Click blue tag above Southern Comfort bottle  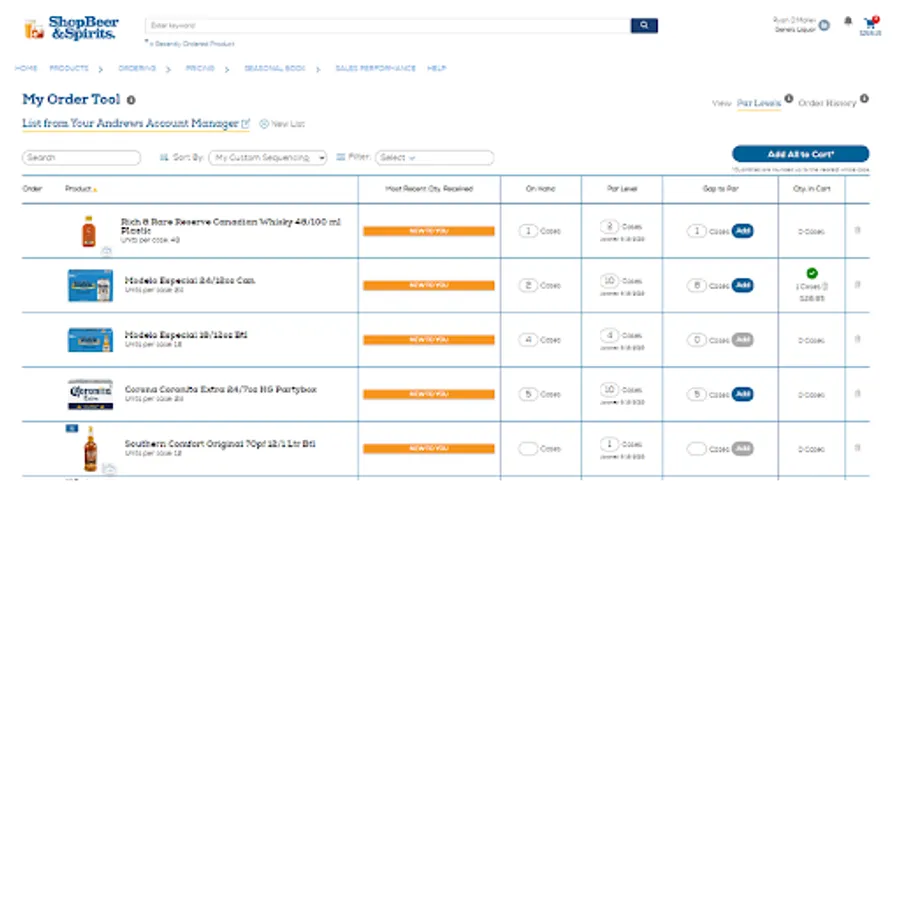(72, 428)
